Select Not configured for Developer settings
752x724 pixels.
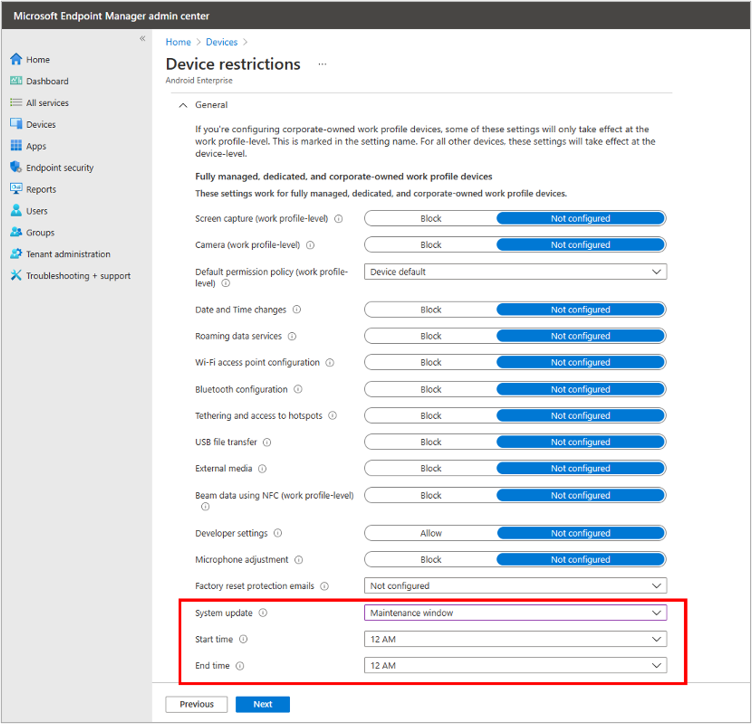click(581, 533)
